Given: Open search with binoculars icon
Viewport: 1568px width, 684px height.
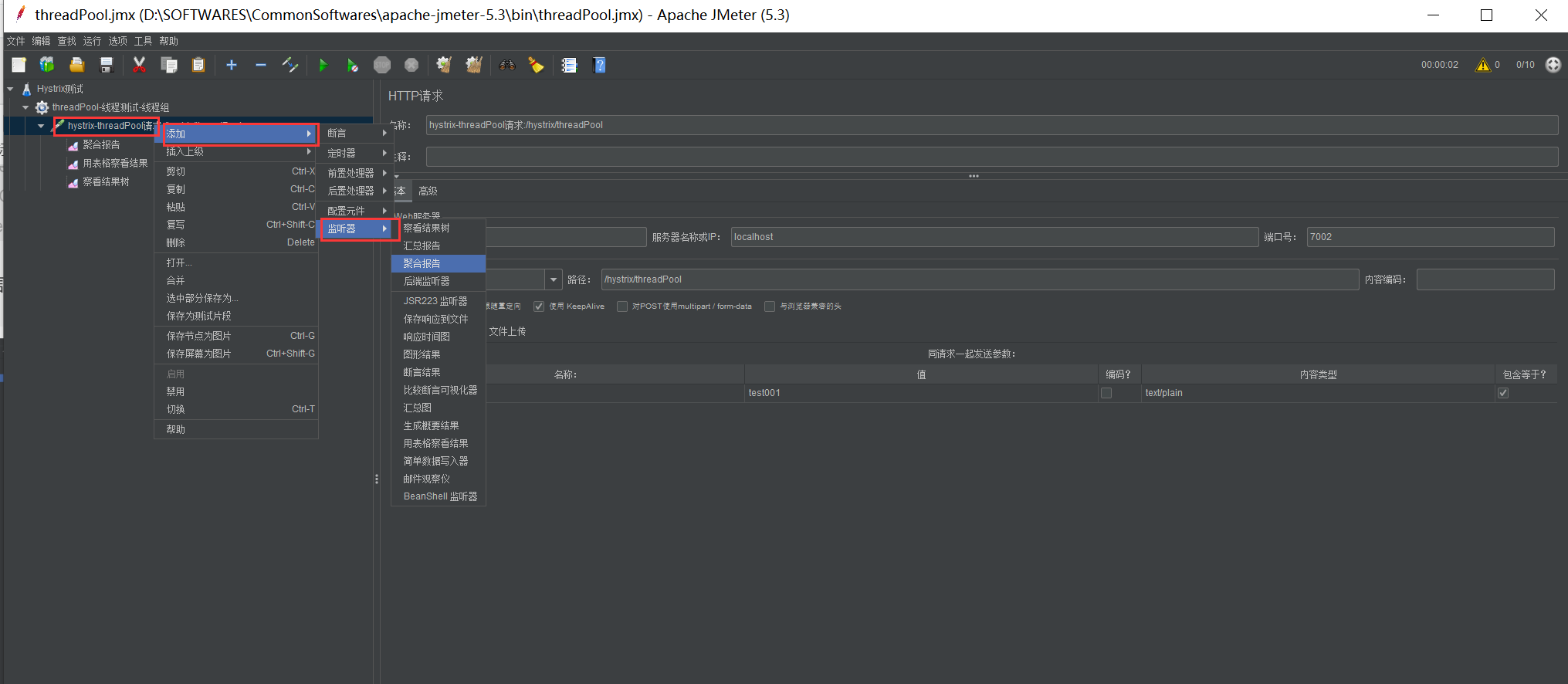Looking at the screenshot, I should click(507, 65).
